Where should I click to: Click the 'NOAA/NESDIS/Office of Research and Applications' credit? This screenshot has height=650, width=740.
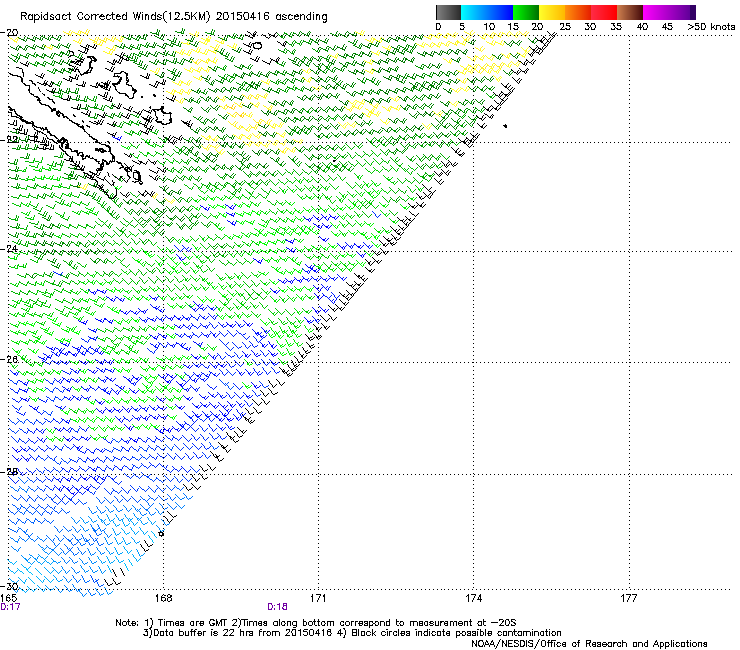[x=589, y=644]
